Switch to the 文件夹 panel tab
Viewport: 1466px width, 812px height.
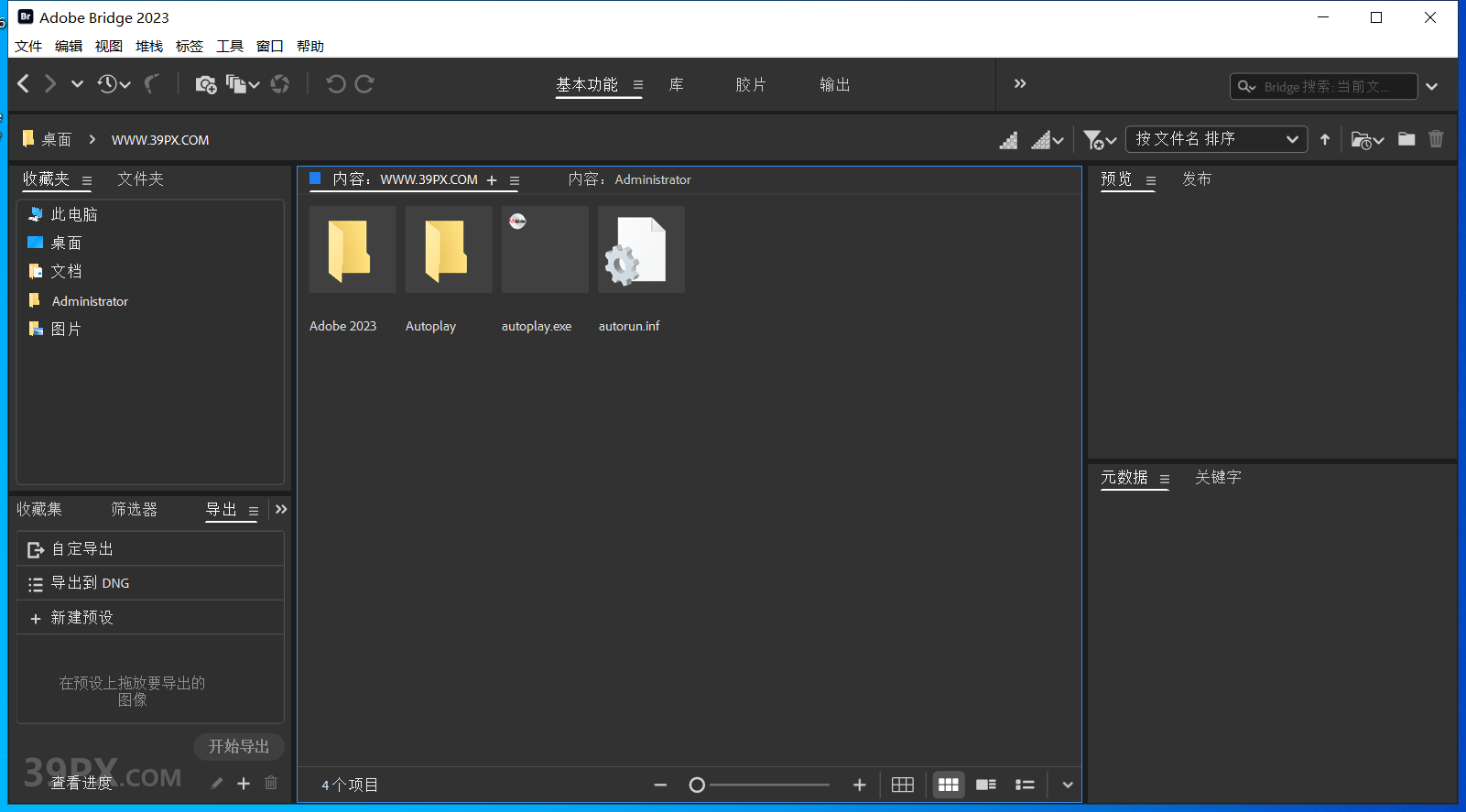(140, 179)
